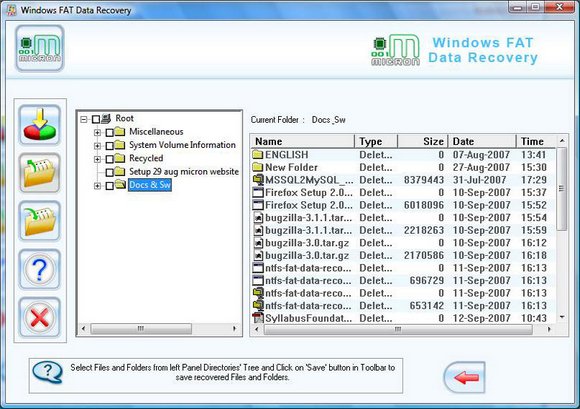Go back using the red arrow button

(465, 377)
